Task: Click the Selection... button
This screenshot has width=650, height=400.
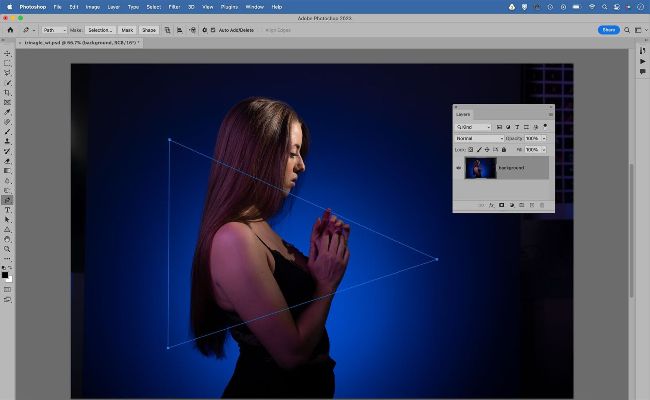Action: pos(100,30)
